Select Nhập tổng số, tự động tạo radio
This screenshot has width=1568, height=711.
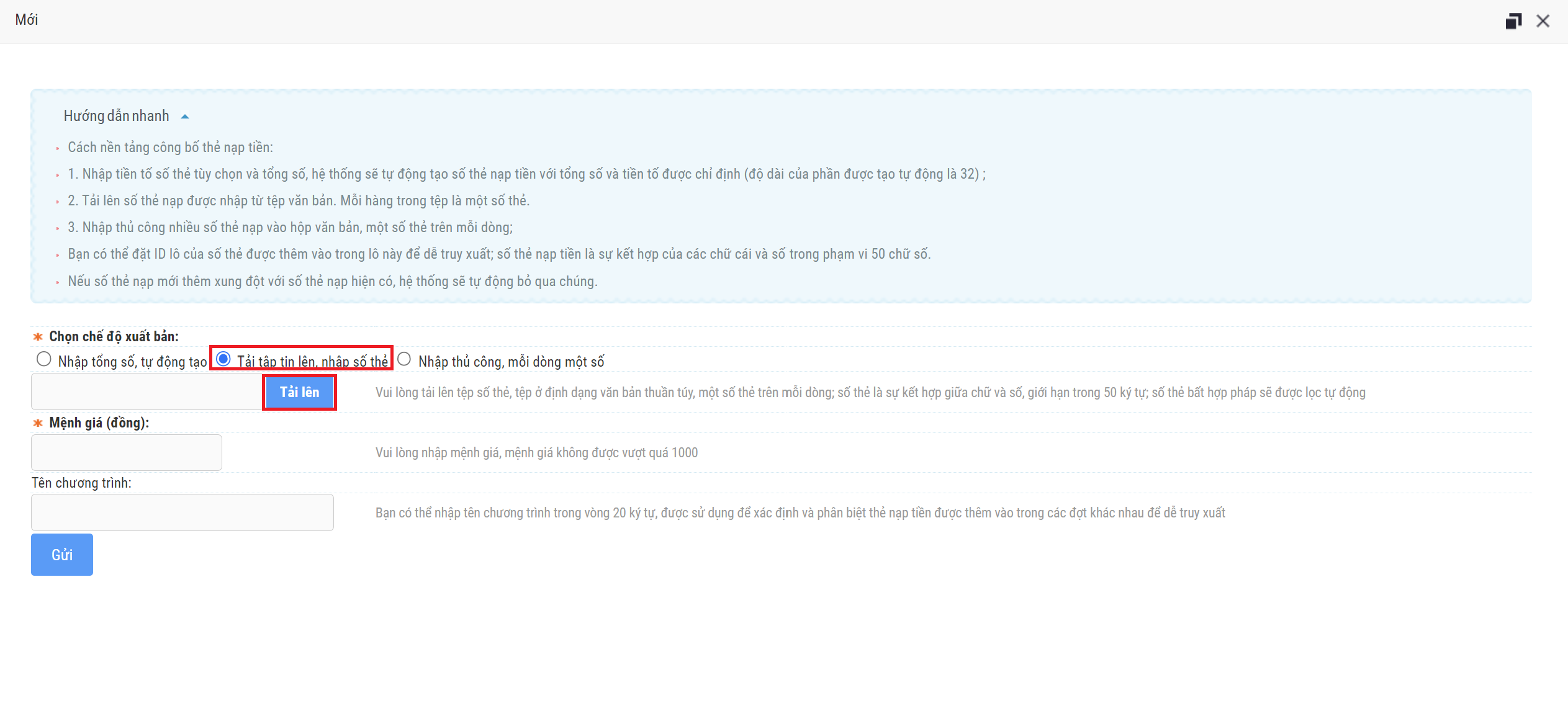click(44, 359)
